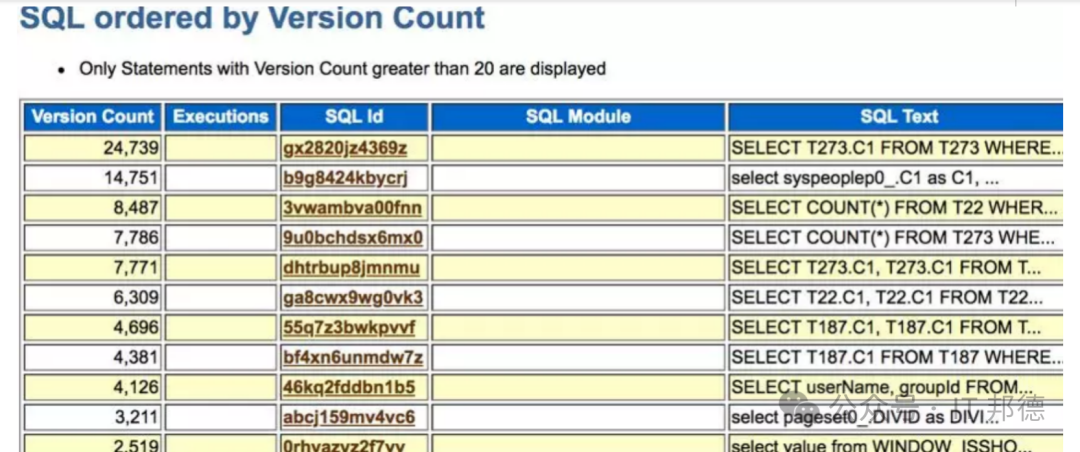Viewport: 1080px width, 452px height.
Task: Select the SQL Id column header
Action: click(354, 116)
